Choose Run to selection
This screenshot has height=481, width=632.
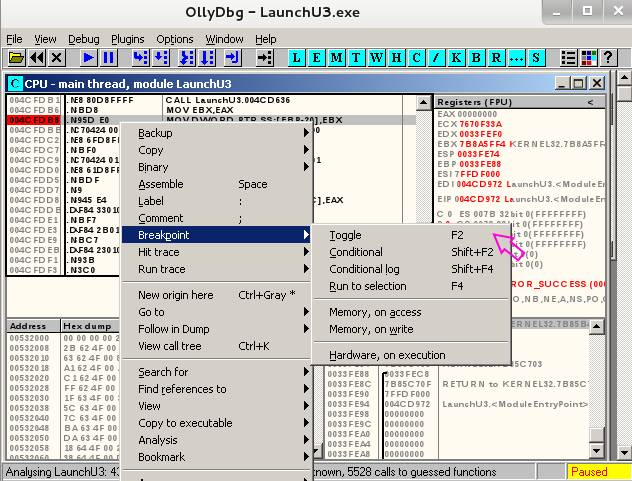[x=411, y=286]
